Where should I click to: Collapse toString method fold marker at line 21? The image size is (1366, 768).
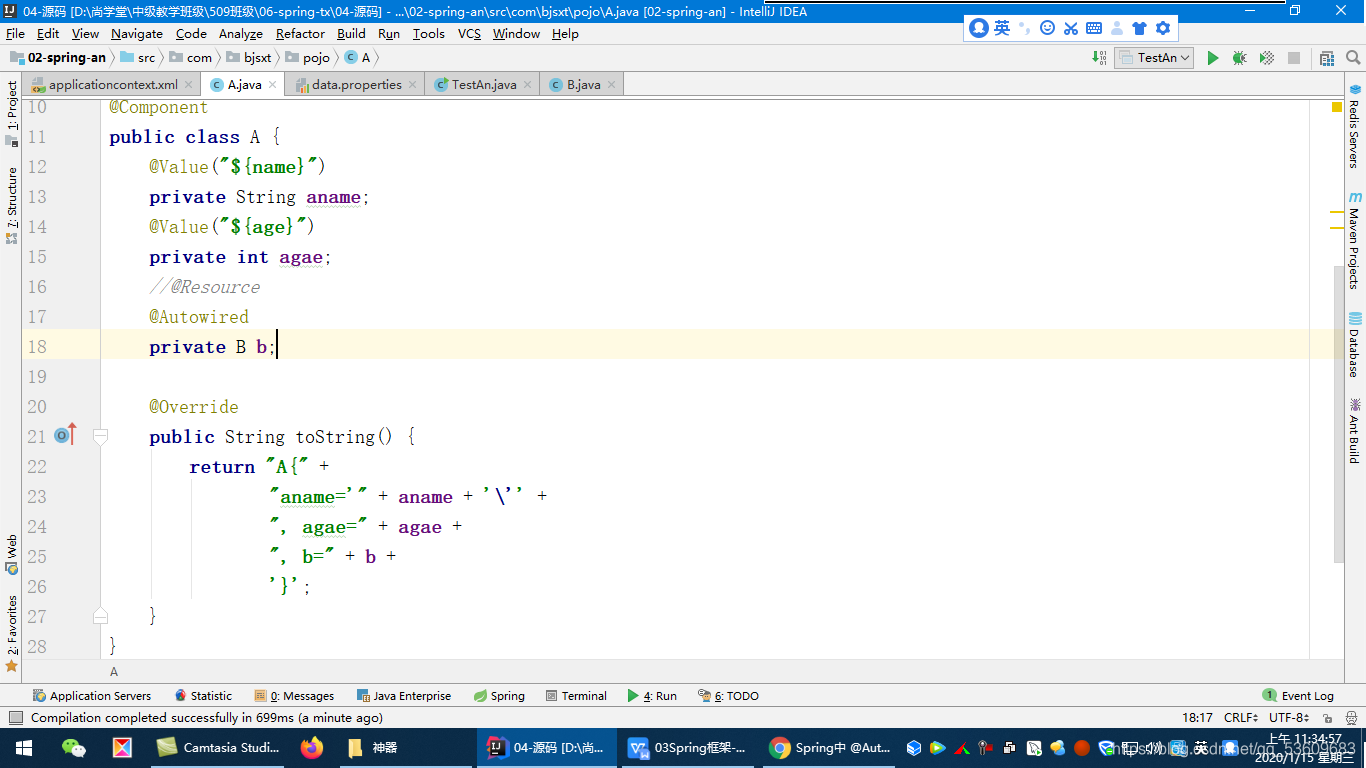100,436
